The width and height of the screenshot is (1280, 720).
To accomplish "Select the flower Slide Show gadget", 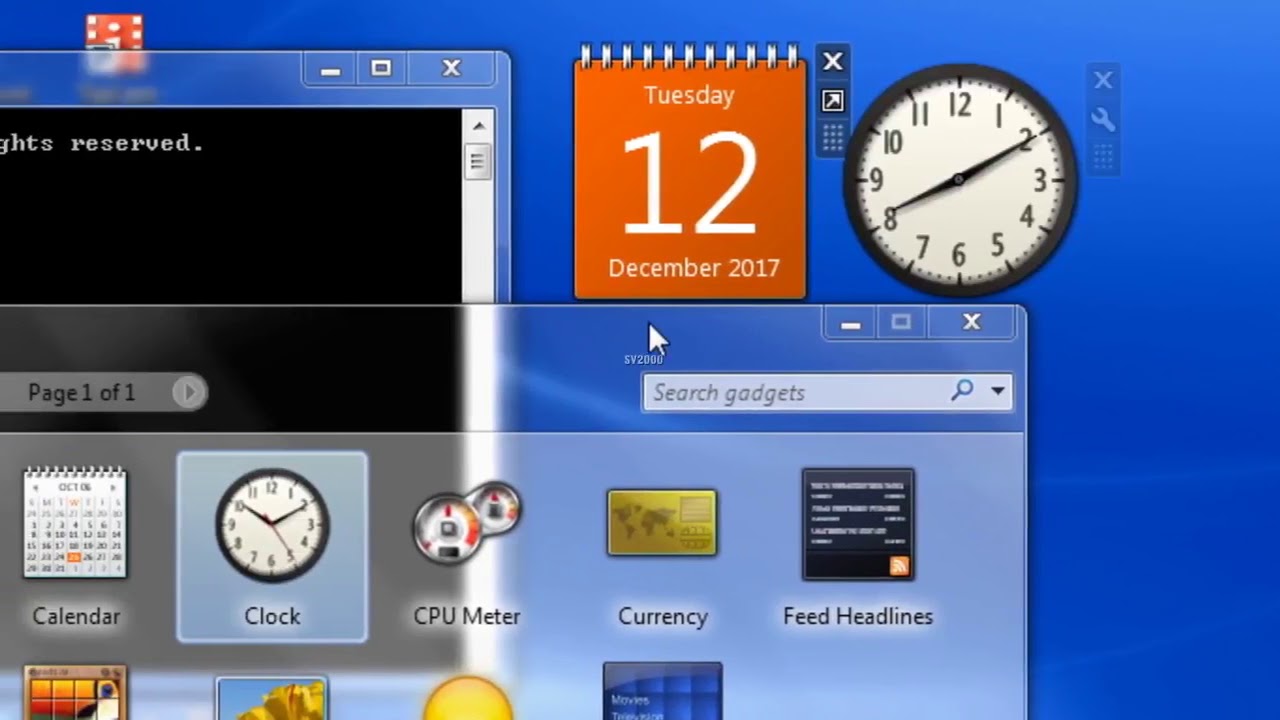I will (x=272, y=698).
